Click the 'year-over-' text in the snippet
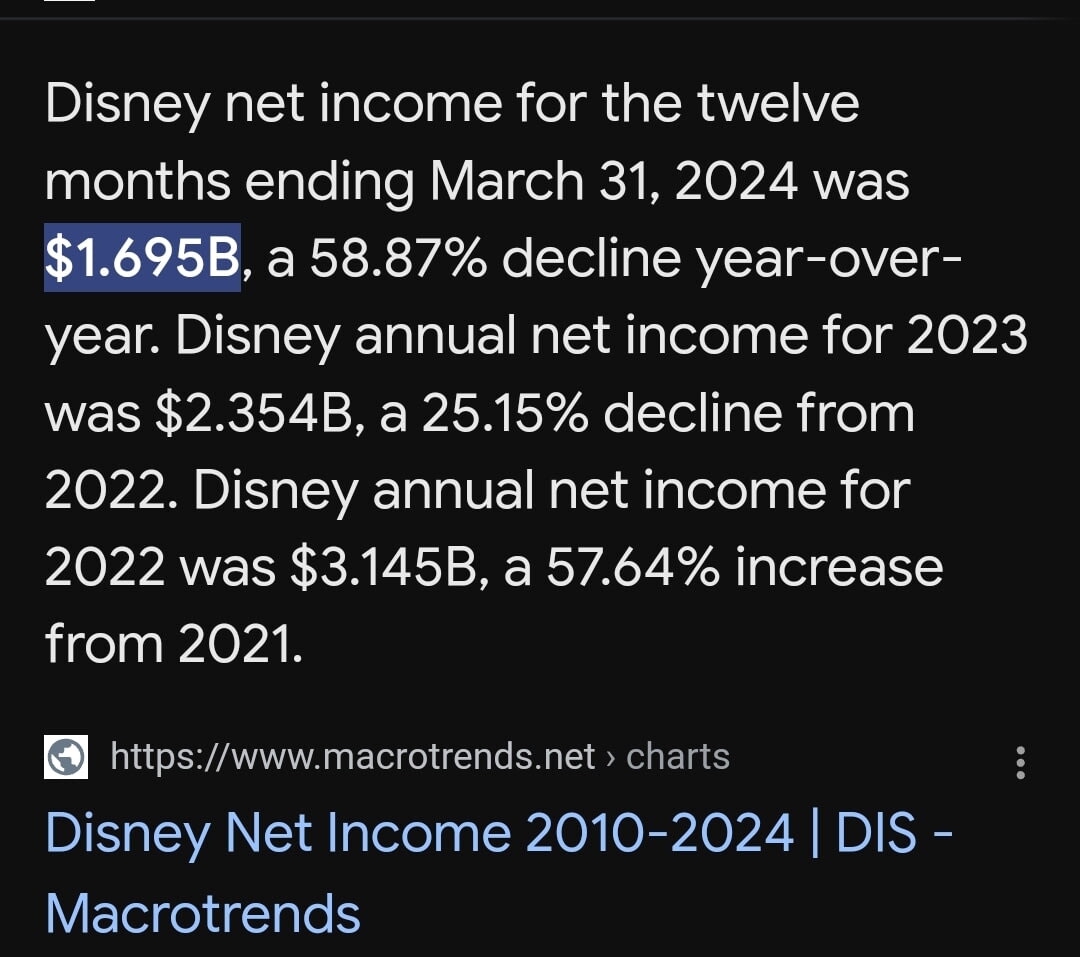 (829, 258)
